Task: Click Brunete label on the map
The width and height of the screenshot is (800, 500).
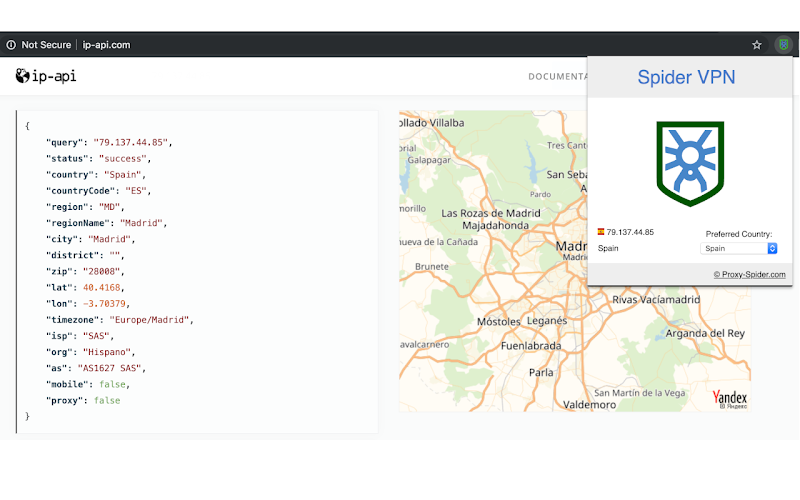Action: point(432,266)
